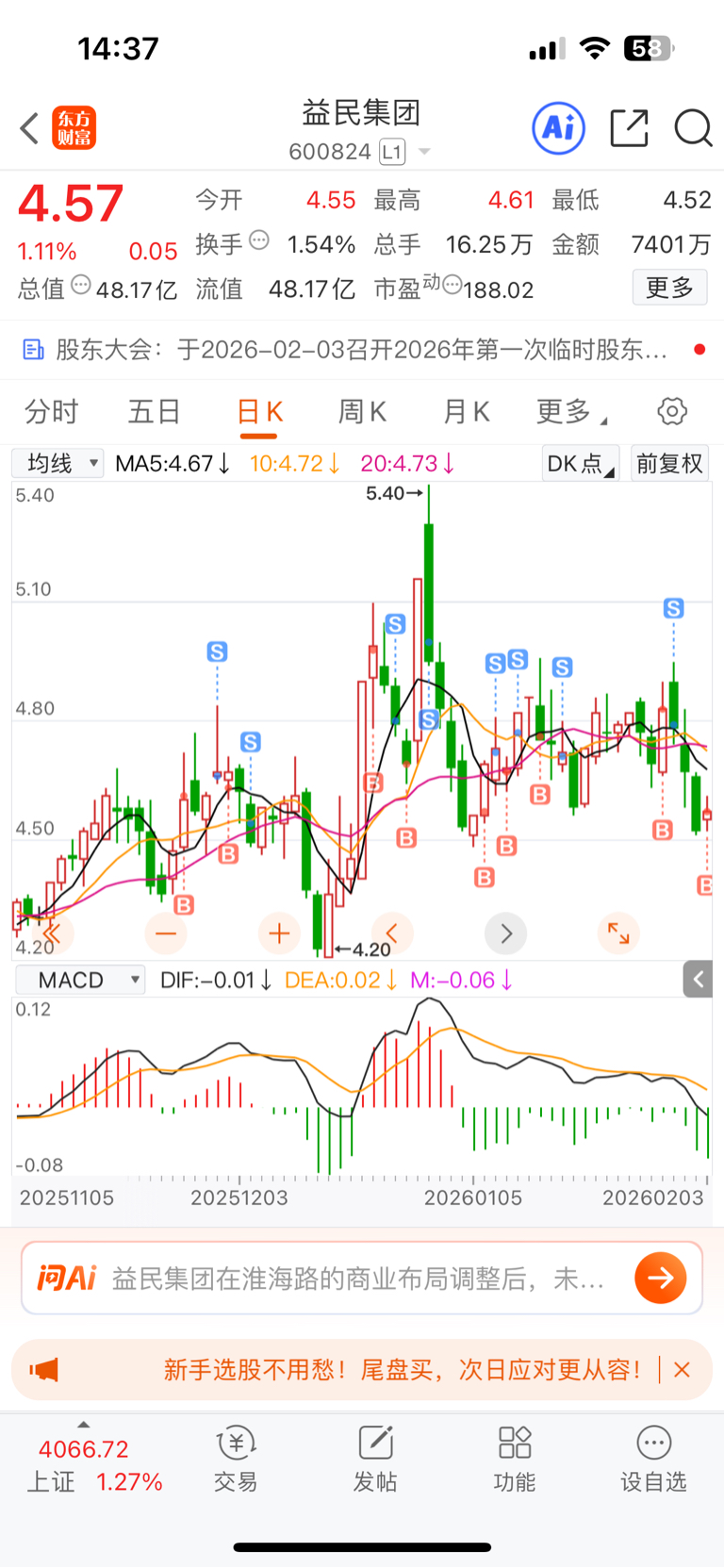Move chart left with orange arrow

point(392,933)
